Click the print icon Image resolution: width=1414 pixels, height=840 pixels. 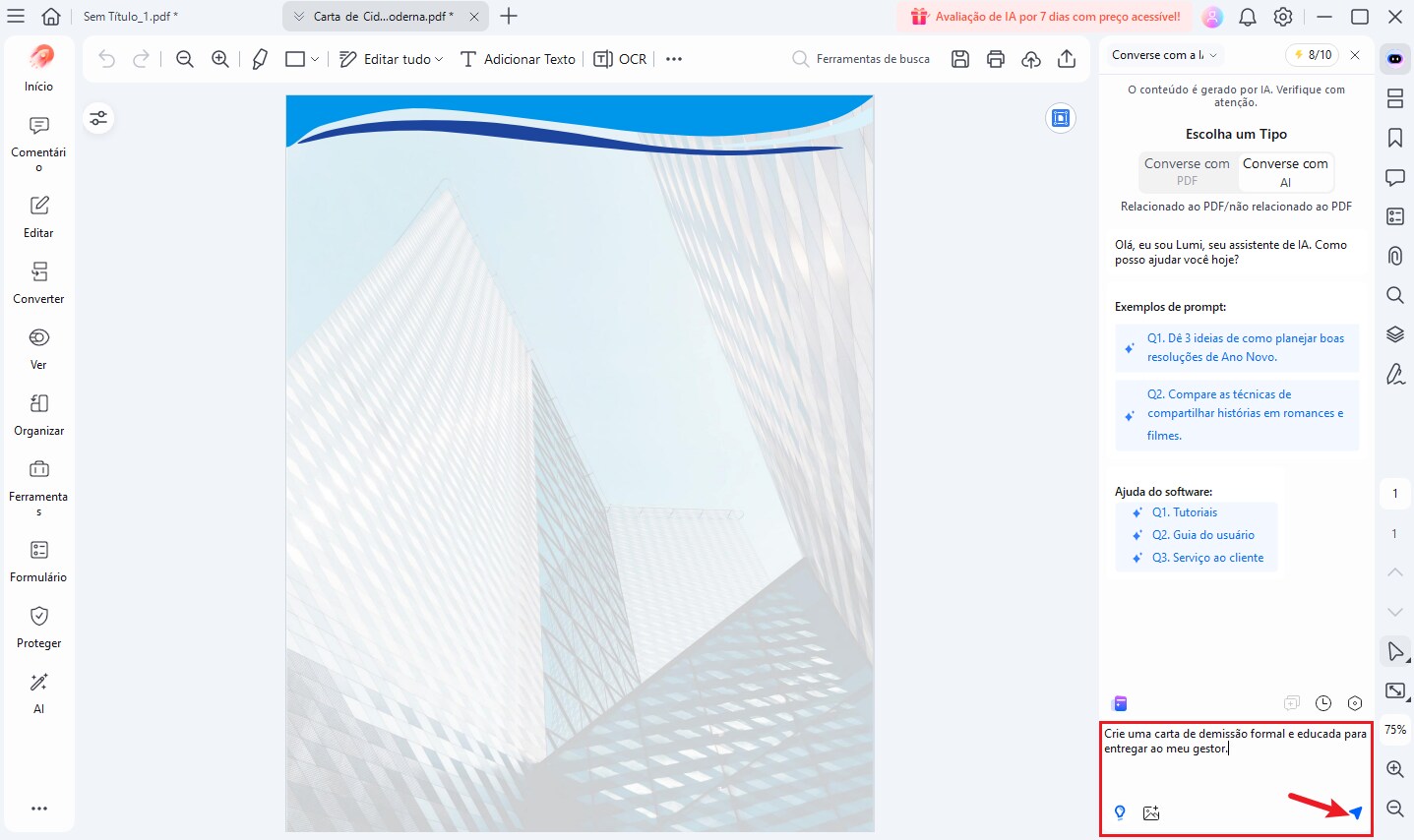[x=996, y=59]
